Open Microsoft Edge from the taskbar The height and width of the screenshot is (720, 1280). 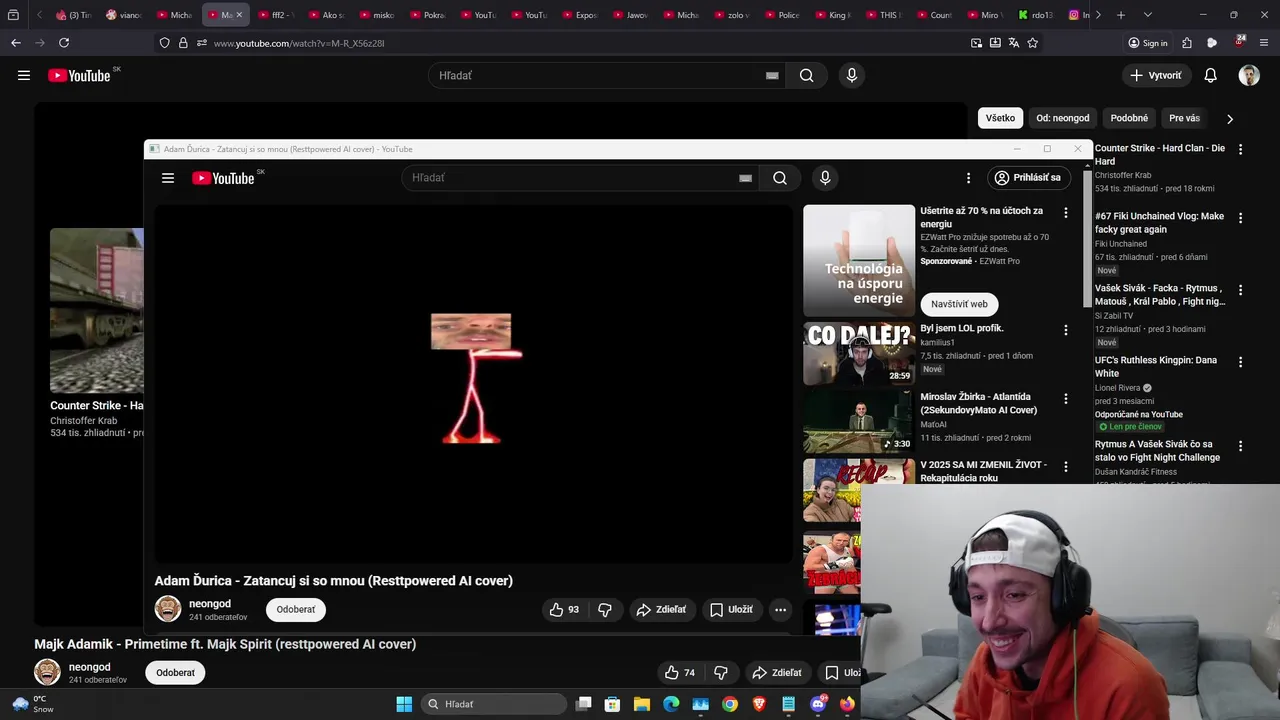coord(671,704)
